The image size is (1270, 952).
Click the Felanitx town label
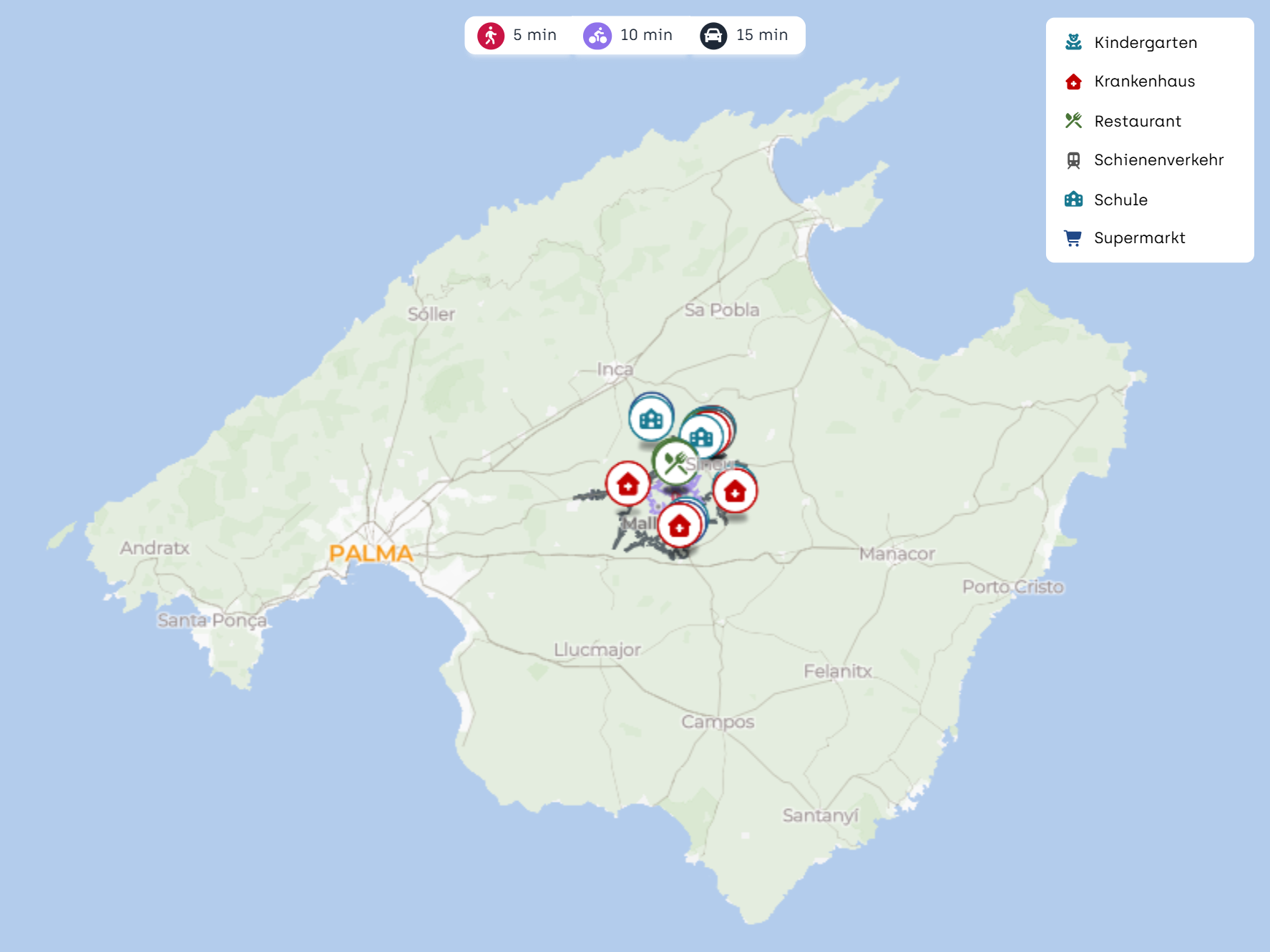837,671
